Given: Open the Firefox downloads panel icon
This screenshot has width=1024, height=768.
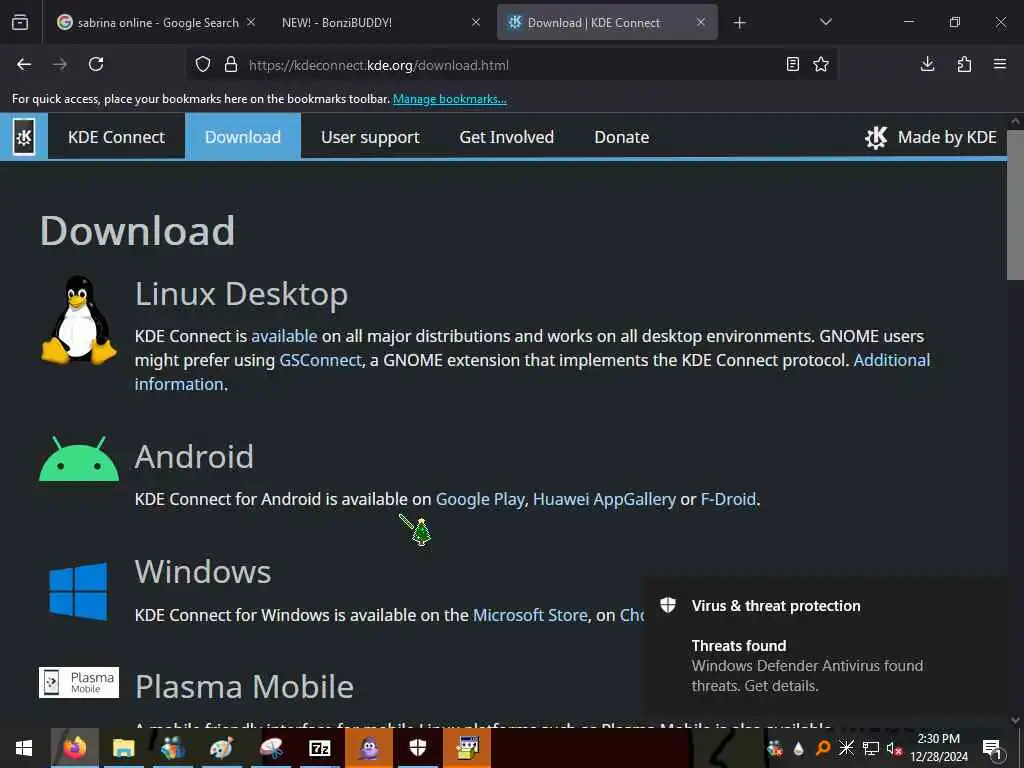Looking at the screenshot, I should pyautogui.click(x=927, y=64).
